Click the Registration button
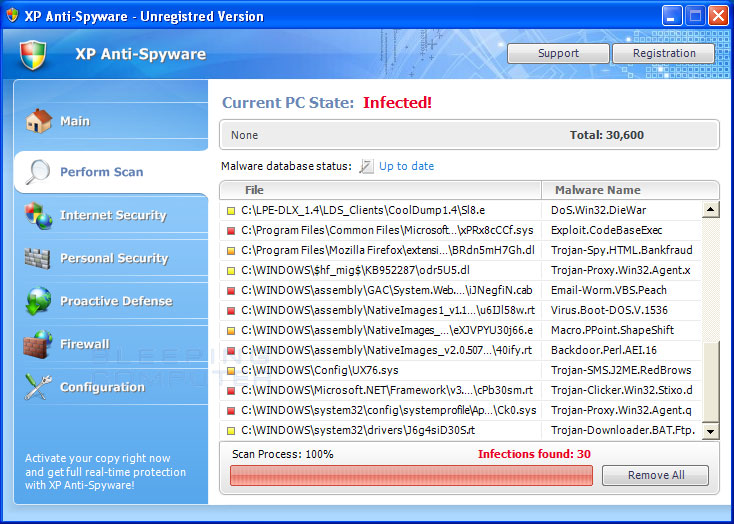This screenshot has width=734, height=524. tap(664, 53)
